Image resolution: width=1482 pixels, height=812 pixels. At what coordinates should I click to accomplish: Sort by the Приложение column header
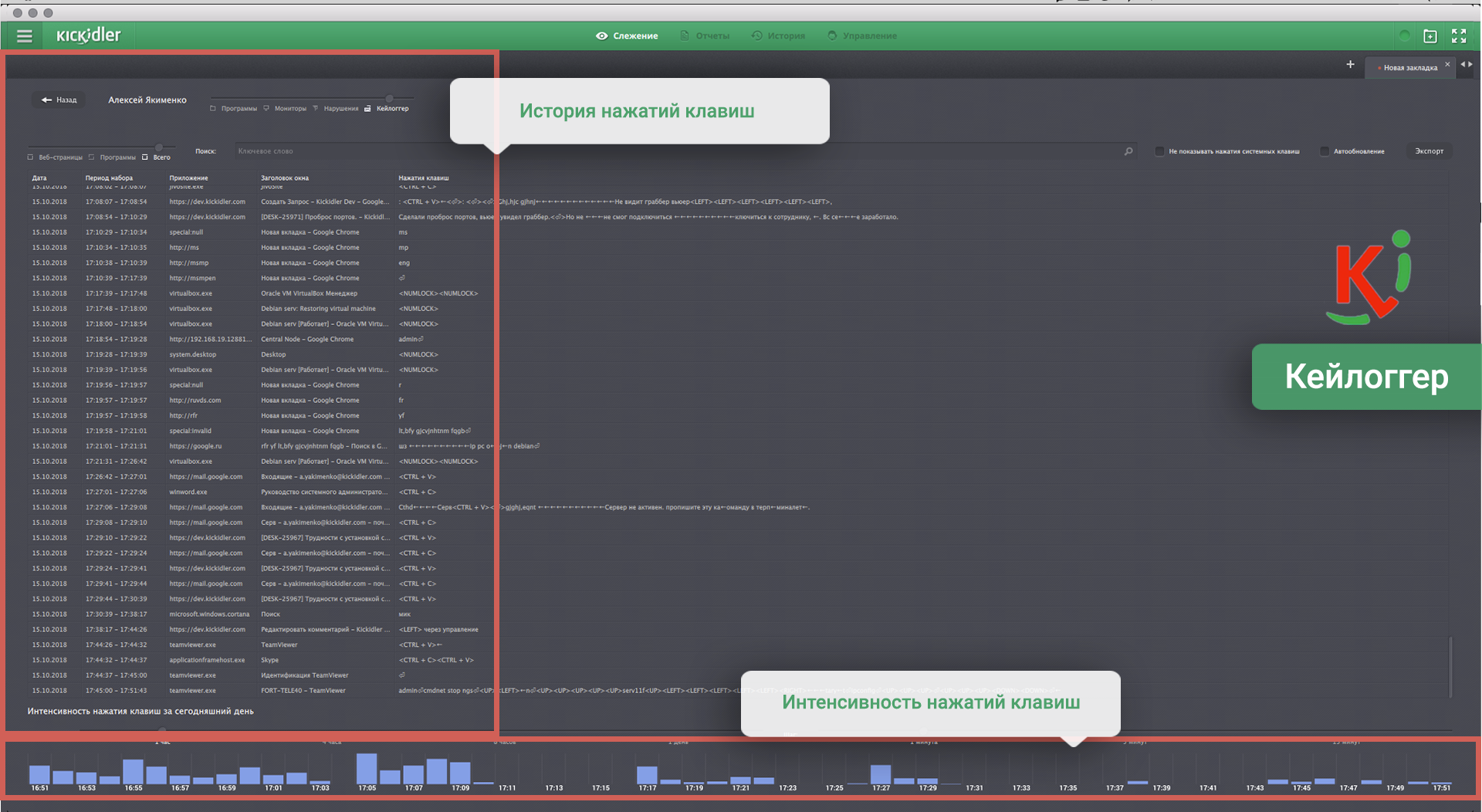(x=188, y=178)
